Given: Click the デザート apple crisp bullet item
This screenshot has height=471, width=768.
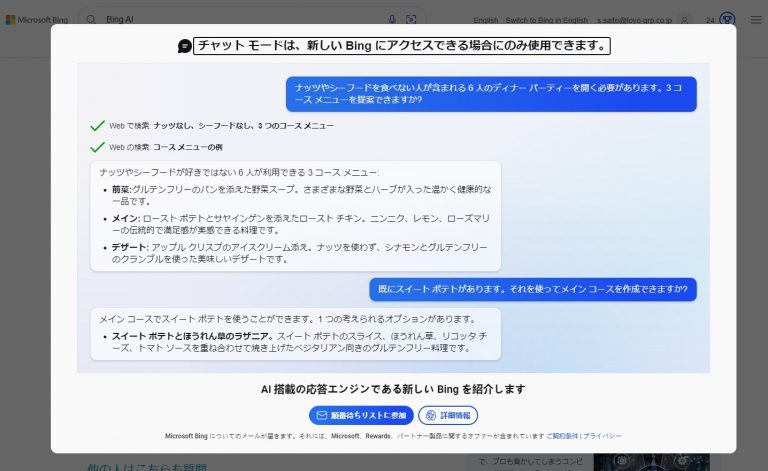Looking at the screenshot, I should [299, 253].
